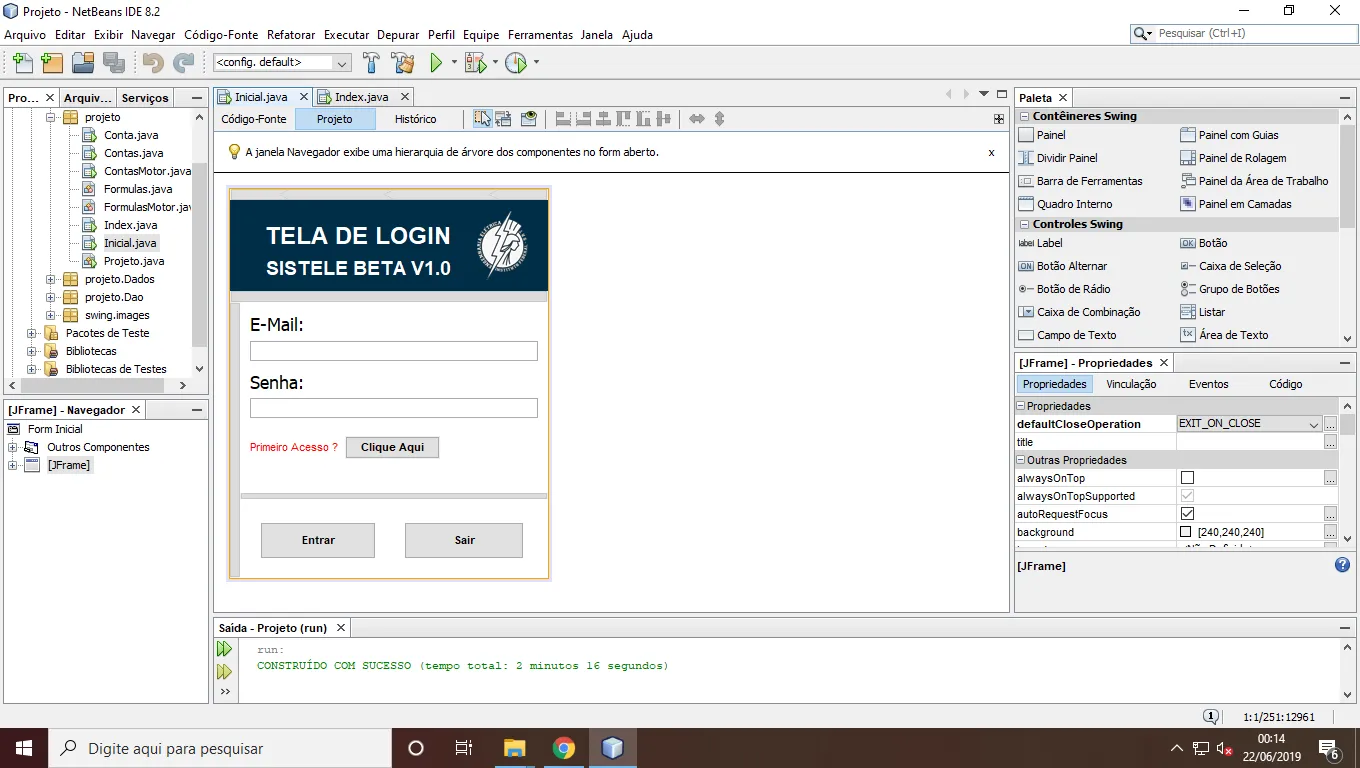Open the config. default dropdown
1360x768 pixels.
pos(282,63)
